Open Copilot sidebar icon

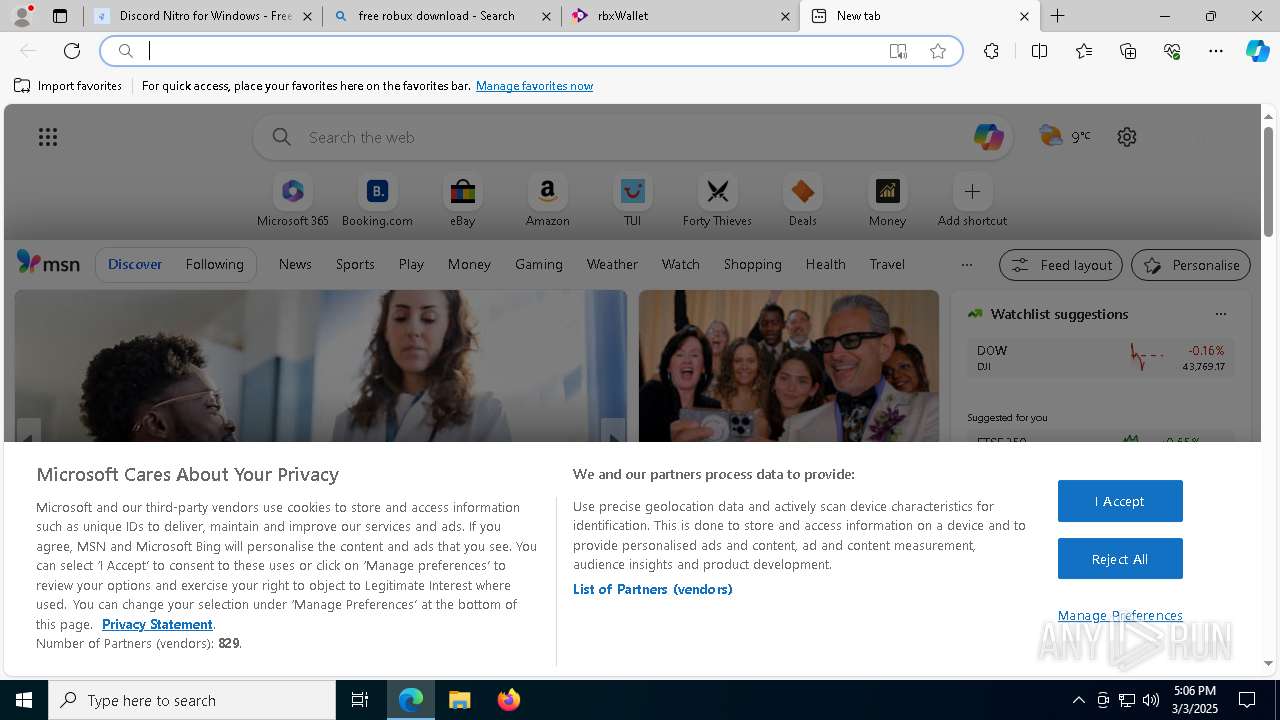pyautogui.click(x=1257, y=51)
